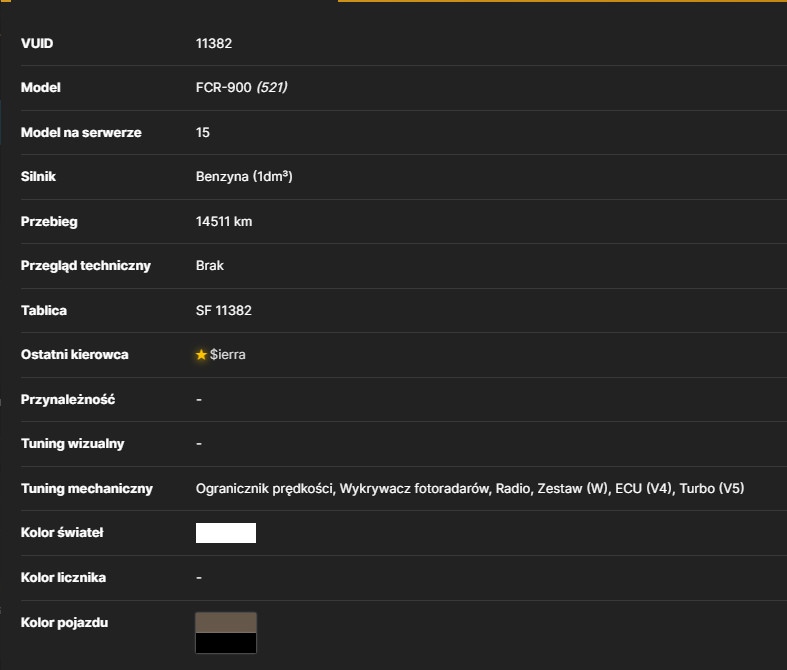Click the Ostatni kierowca label
Image resolution: width=787 pixels, height=670 pixels.
click(x=75, y=355)
